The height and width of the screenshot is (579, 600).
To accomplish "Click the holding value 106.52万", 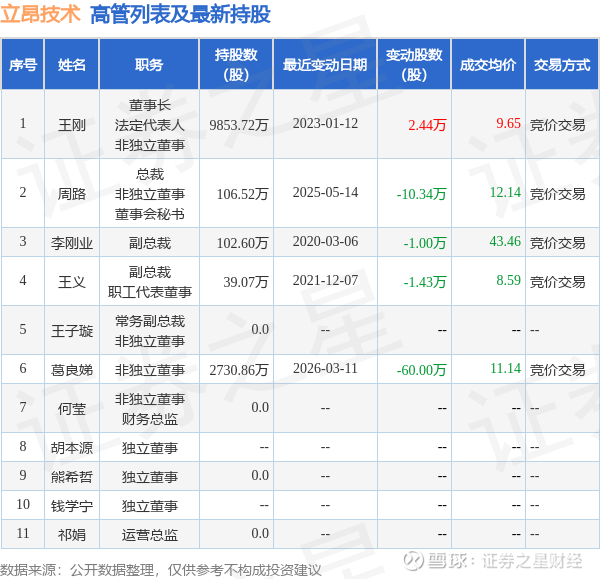I will (243, 194).
